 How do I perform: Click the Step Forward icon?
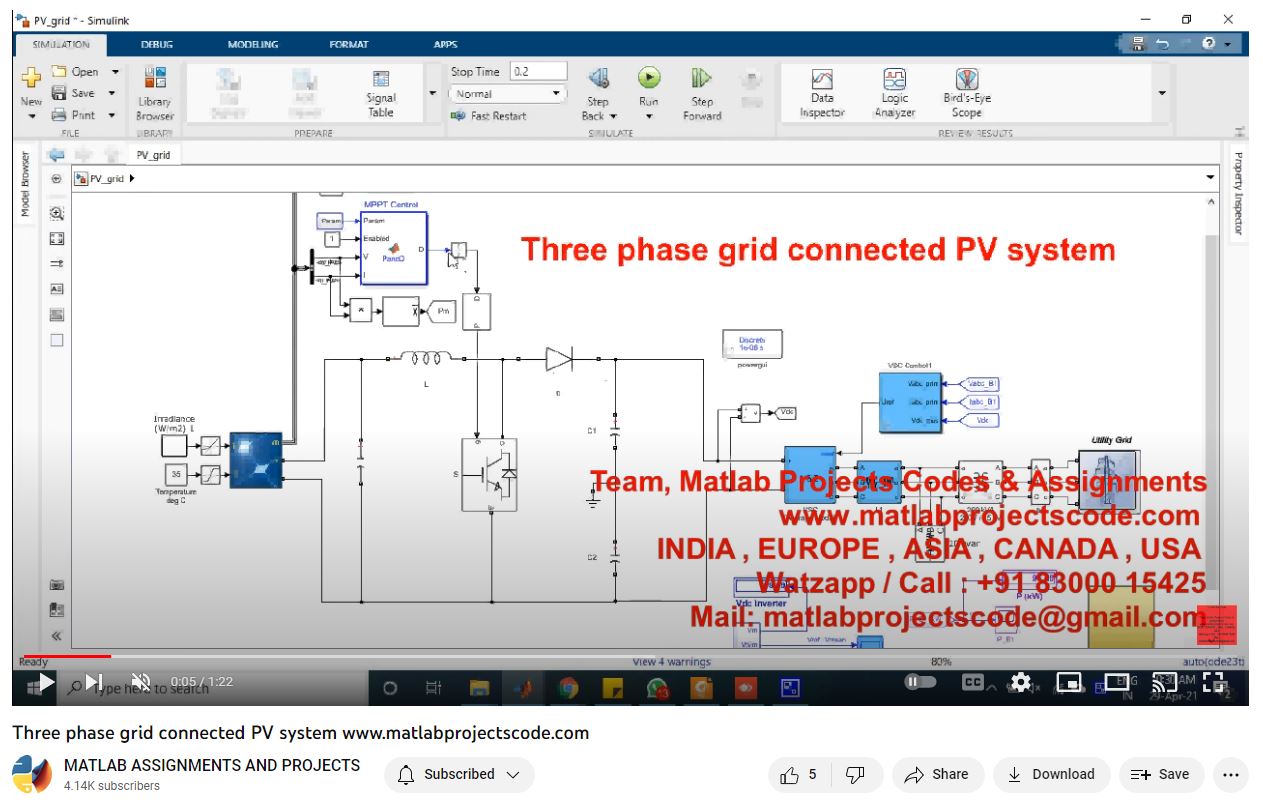tap(702, 80)
